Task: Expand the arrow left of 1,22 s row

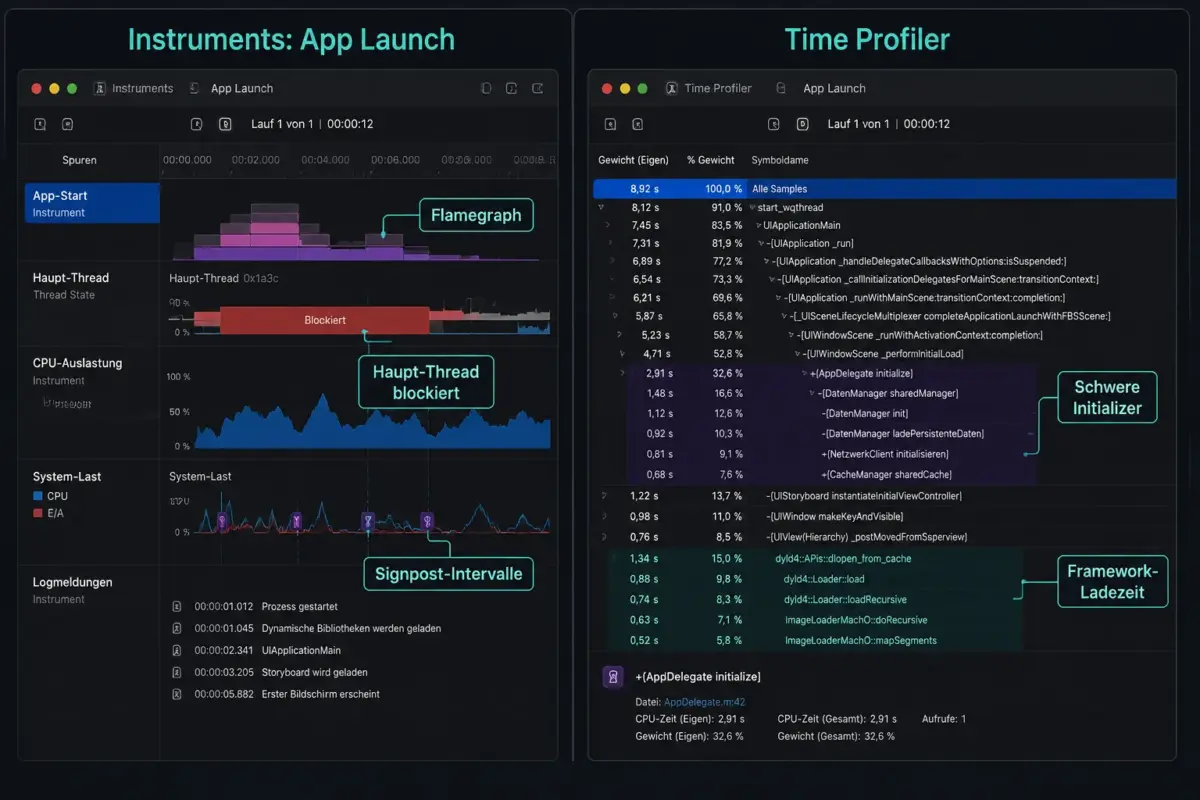Action: point(604,496)
